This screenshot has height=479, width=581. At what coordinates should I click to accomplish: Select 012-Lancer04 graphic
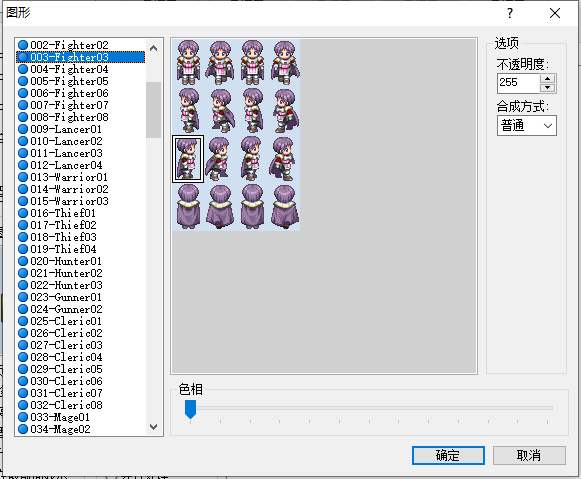point(81,165)
